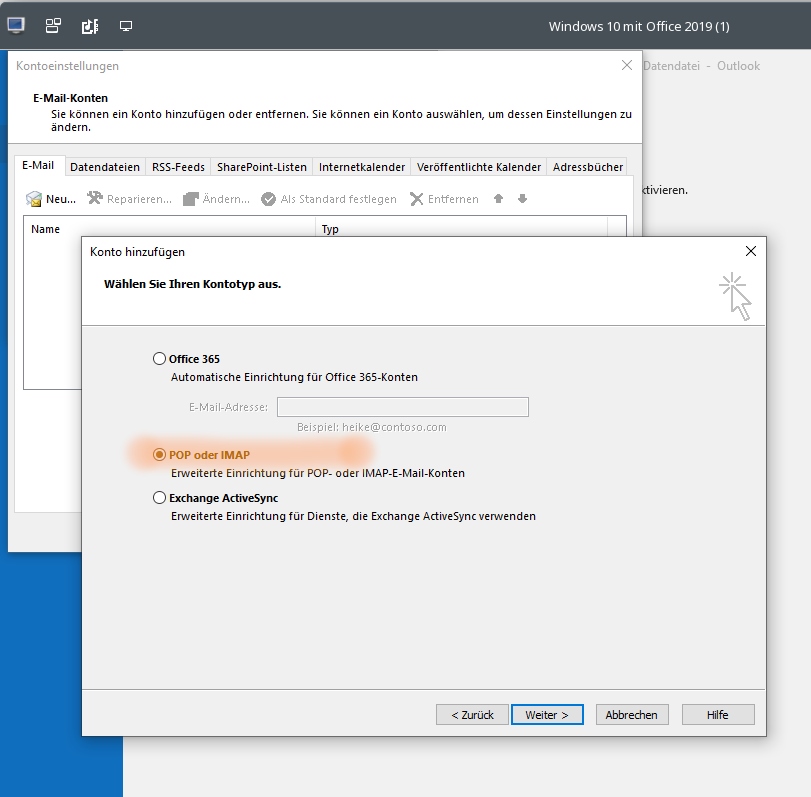Open the window layout icon in VM toolbar

pyautogui.click(x=53, y=25)
